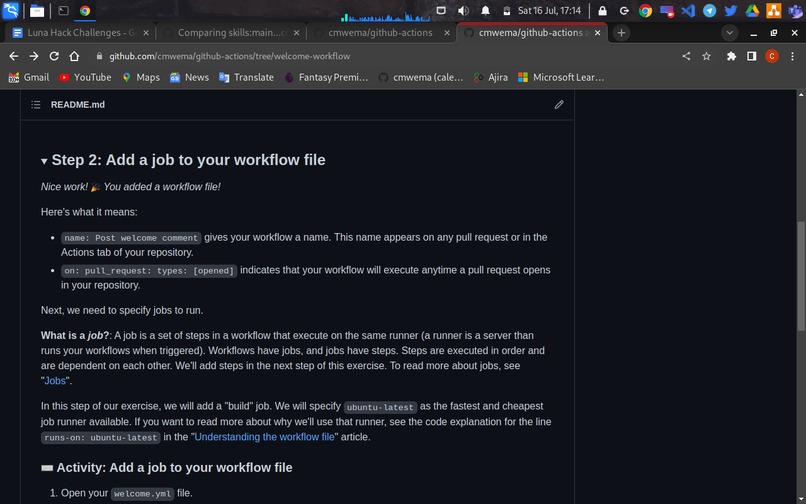The image size is (806, 504).
Task: Collapse the Step 2 section triangle
Action: [x=44, y=161]
